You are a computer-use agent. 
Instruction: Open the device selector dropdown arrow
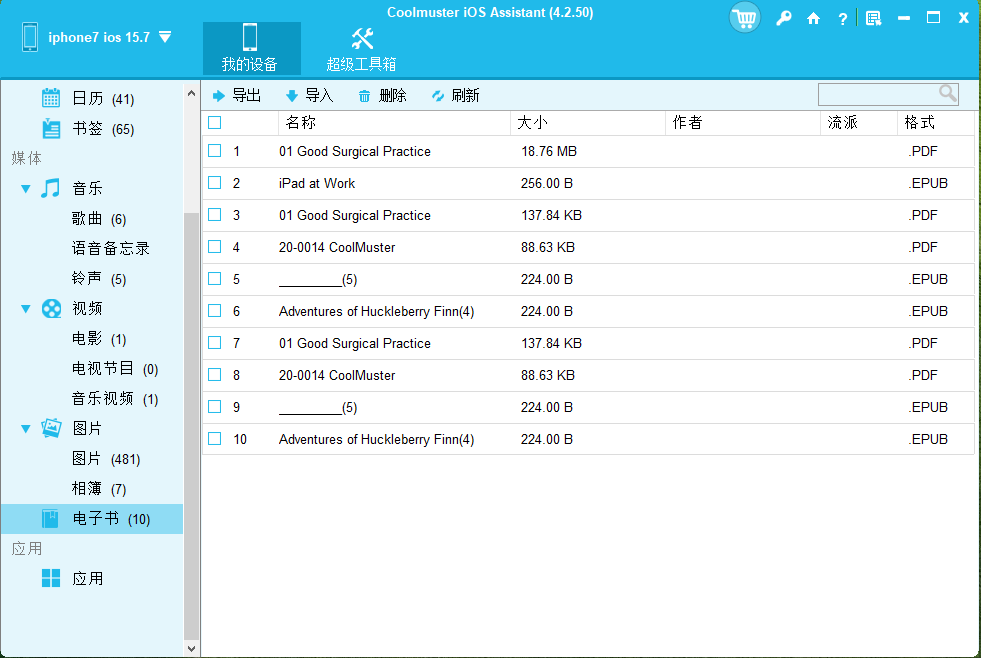165,38
